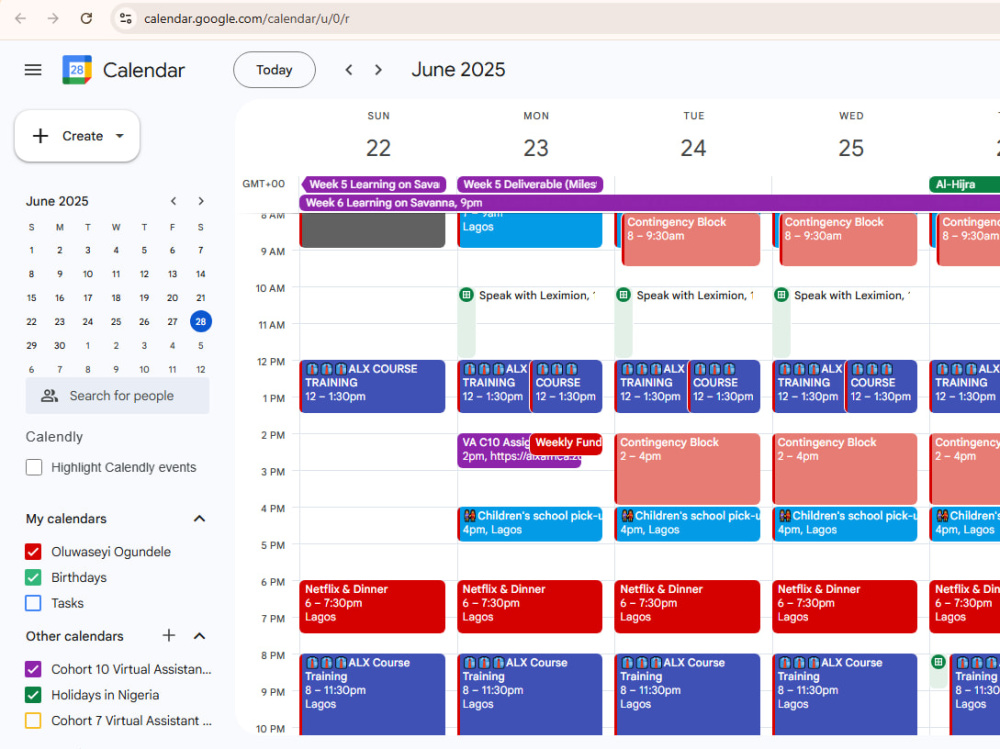Open Week 5 Deliverable all-day event
1000x749 pixels.
tap(530, 184)
